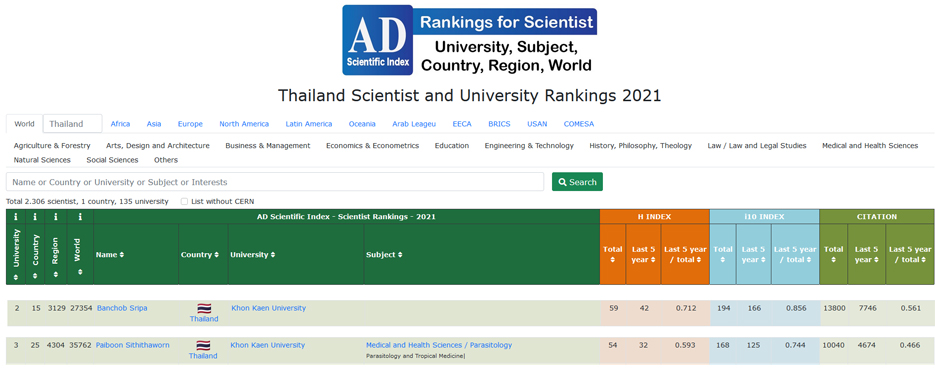Click Banchob Sripa's Thailand flag icon
Viewport: 935px width, 388px height.
204,309
